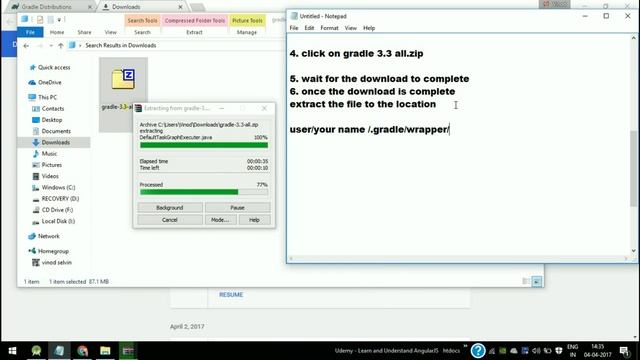Open Notepad Edit menu
The image size is (640, 360).
[309, 28]
